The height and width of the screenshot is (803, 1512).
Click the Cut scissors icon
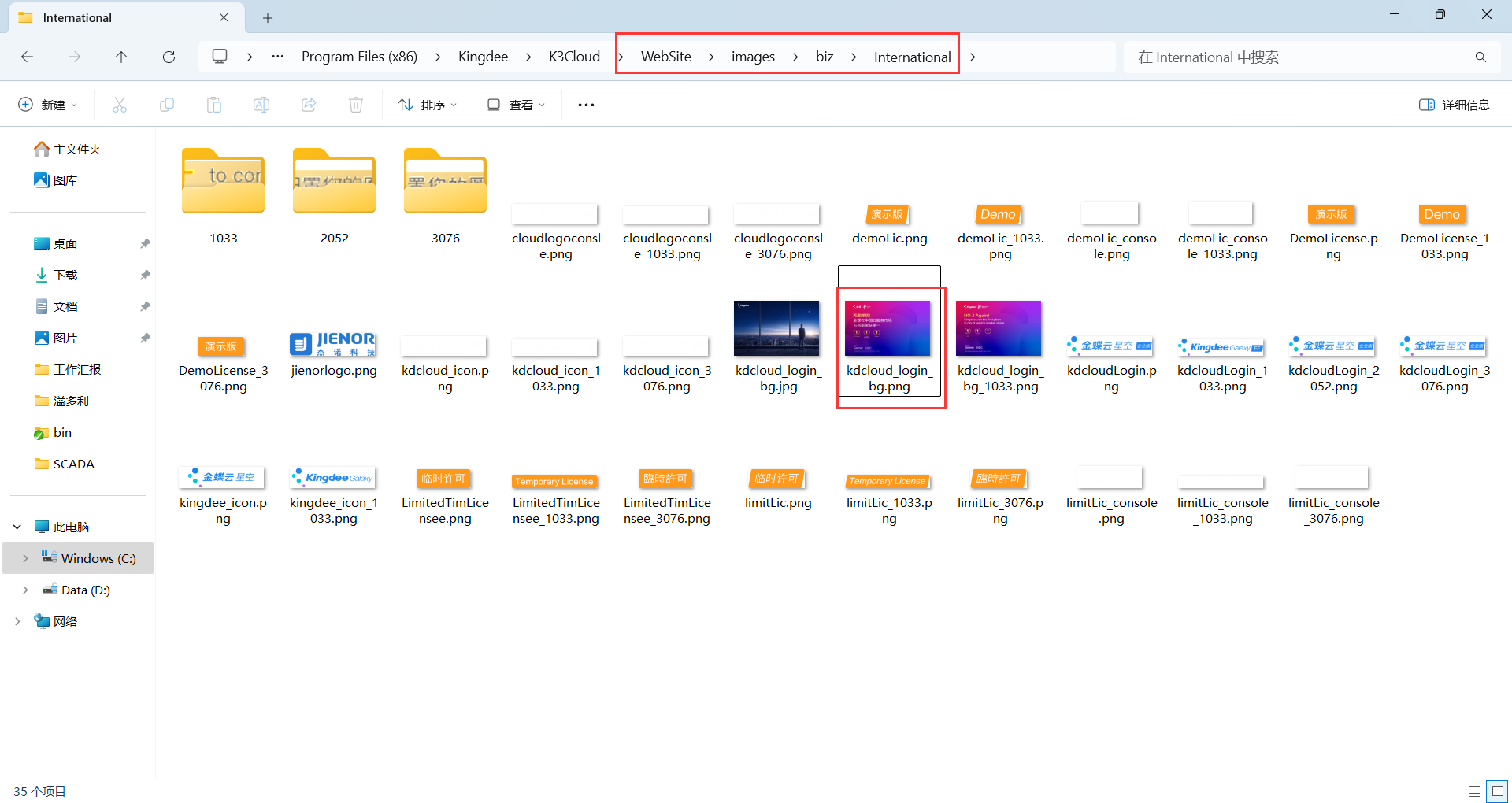(120, 105)
